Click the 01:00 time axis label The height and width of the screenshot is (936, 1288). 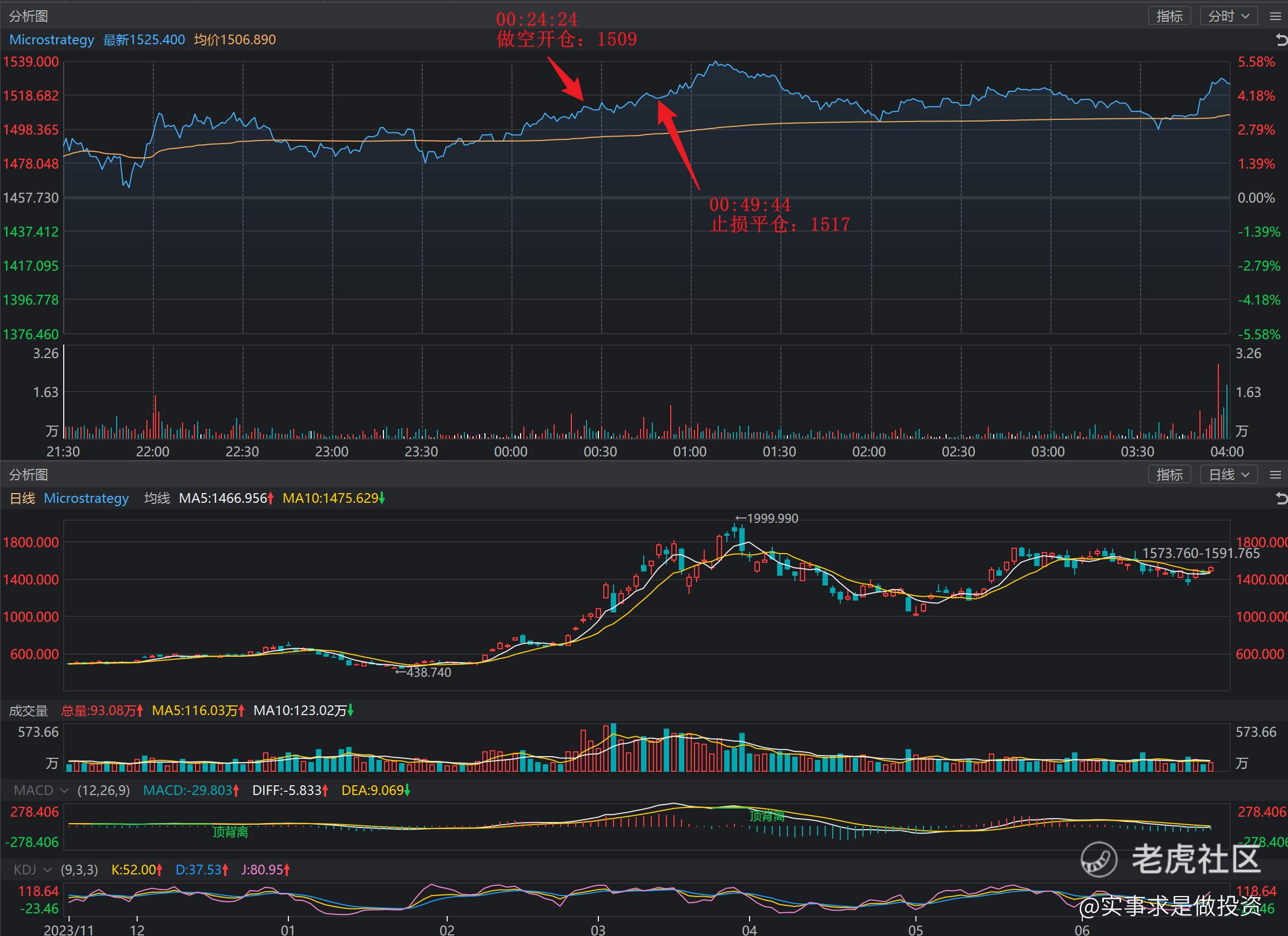(690, 452)
